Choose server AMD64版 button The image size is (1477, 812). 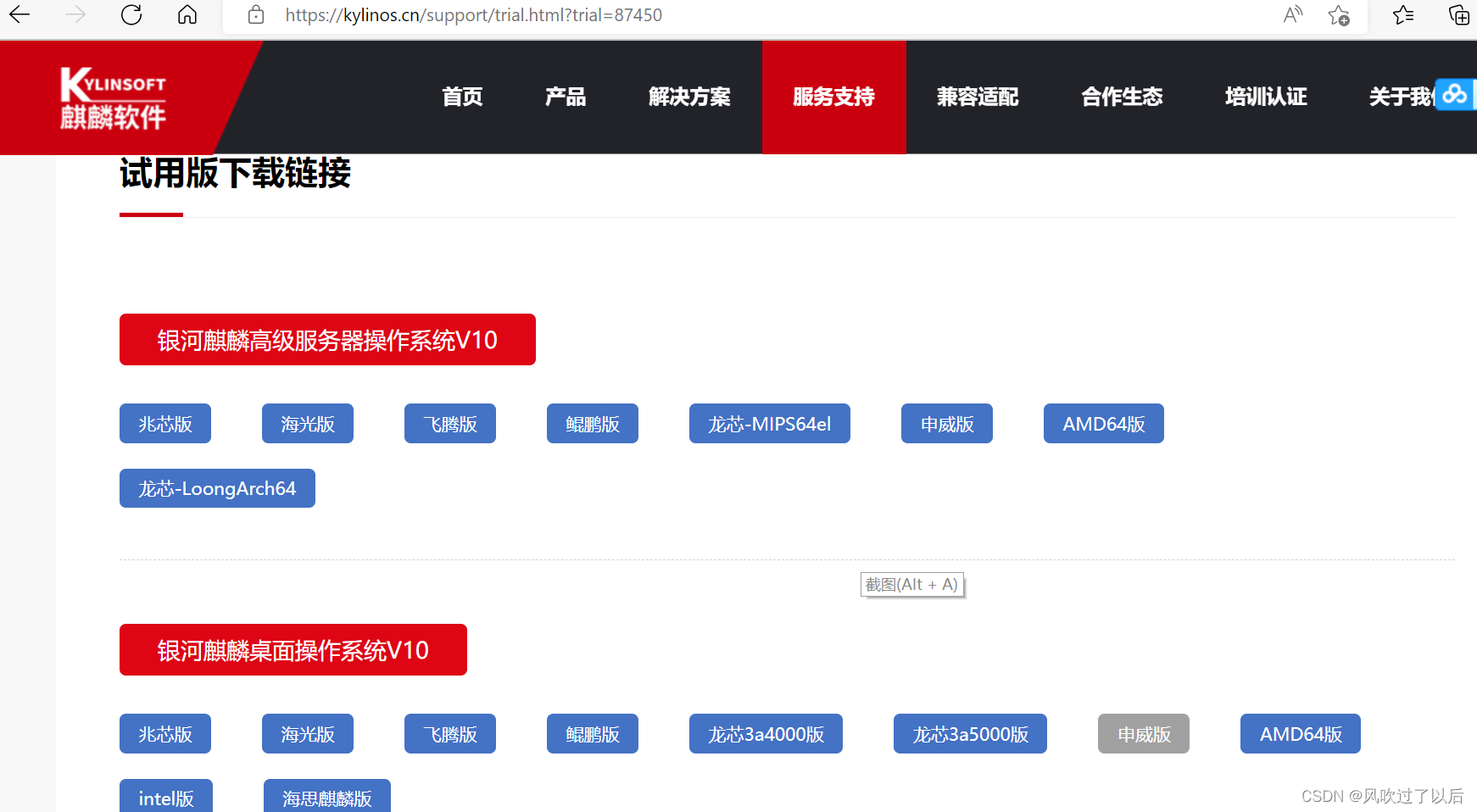pos(1104,424)
